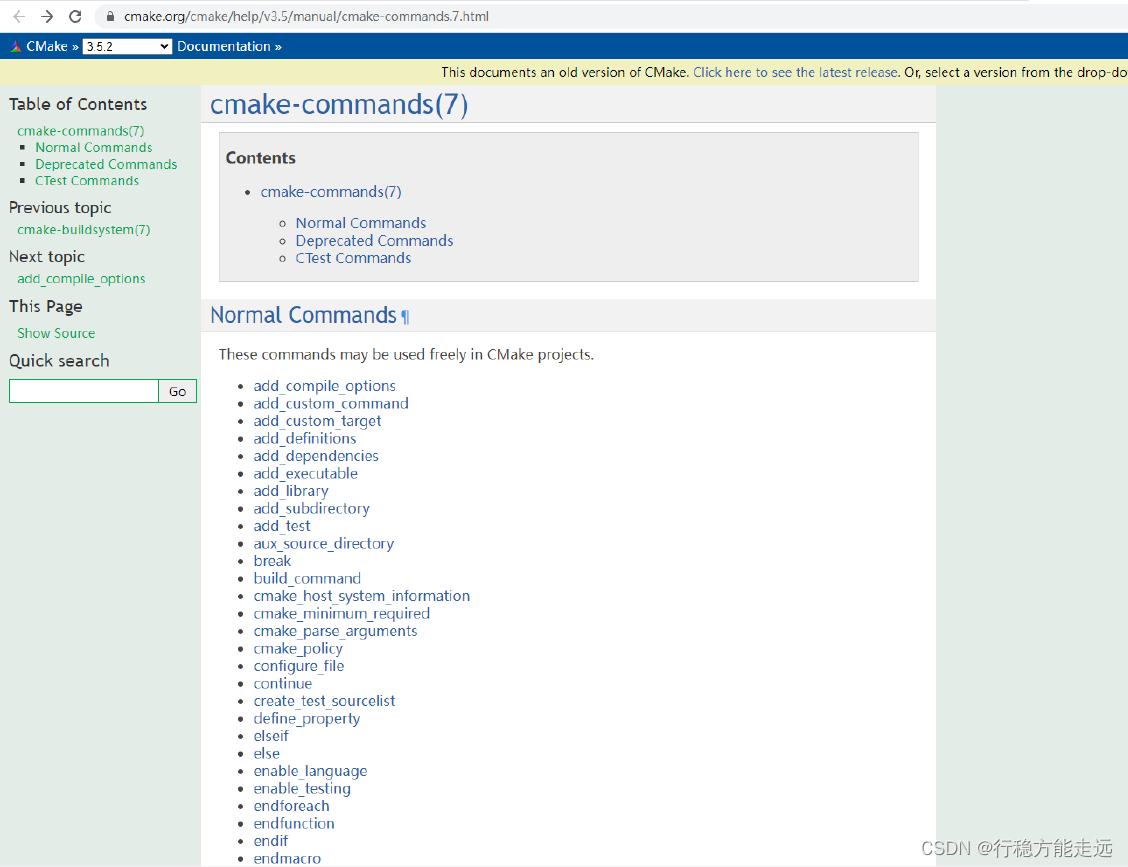Open aux_source_directory link

pos(324,544)
